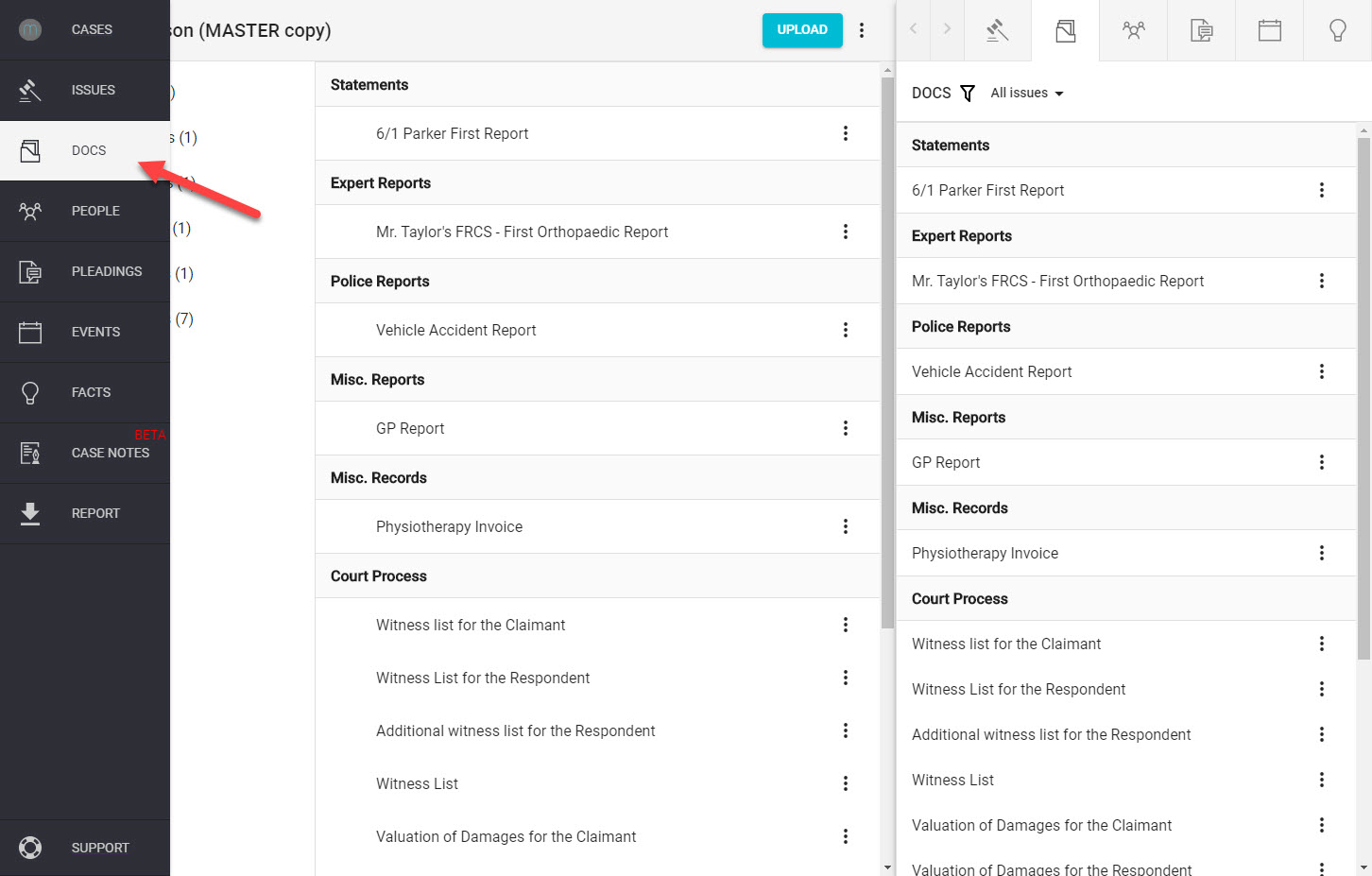Click the filter funnel icon beside DOCS
Screen dimensions: 1372x876
tap(968, 93)
